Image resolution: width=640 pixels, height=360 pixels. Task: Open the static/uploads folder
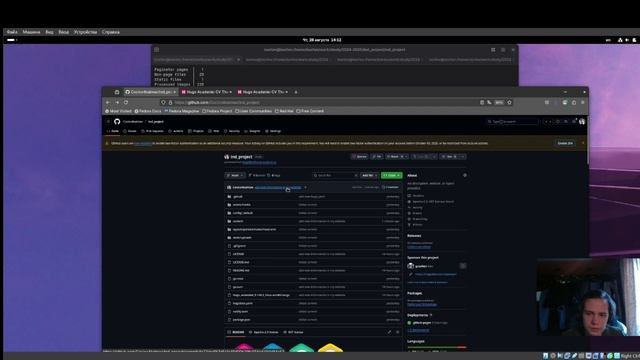click(242, 238)
